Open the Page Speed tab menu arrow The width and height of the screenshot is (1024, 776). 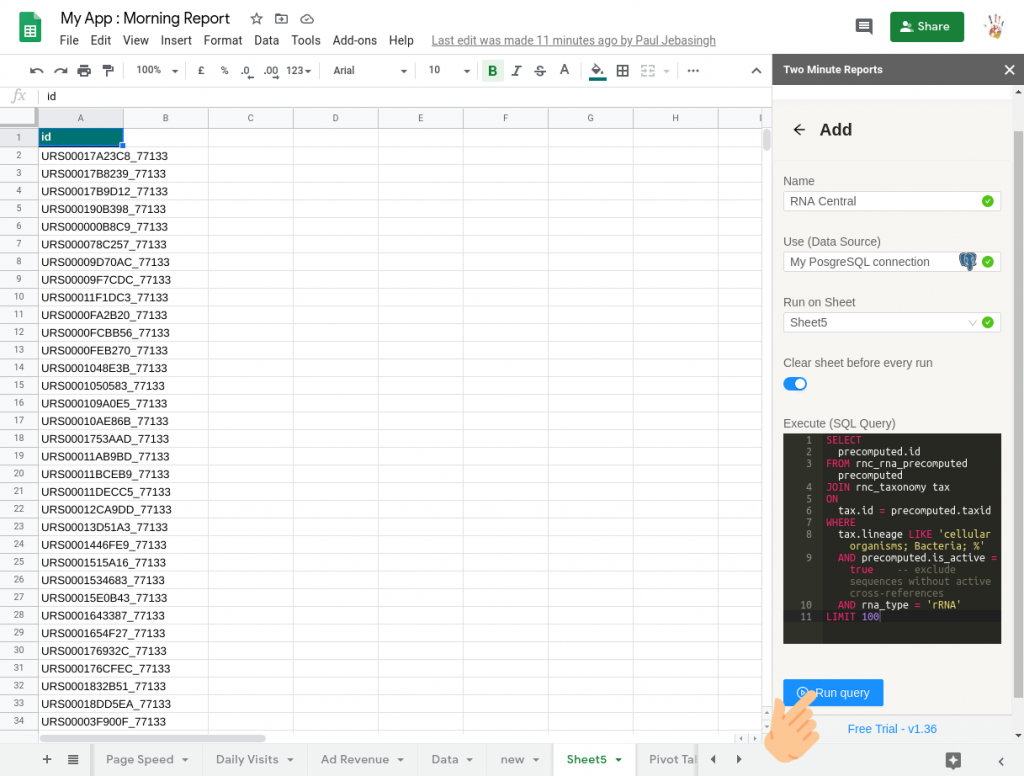[185, 760]
